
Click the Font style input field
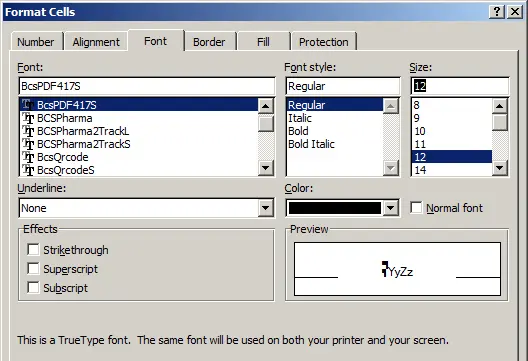[x=343, y=86]
